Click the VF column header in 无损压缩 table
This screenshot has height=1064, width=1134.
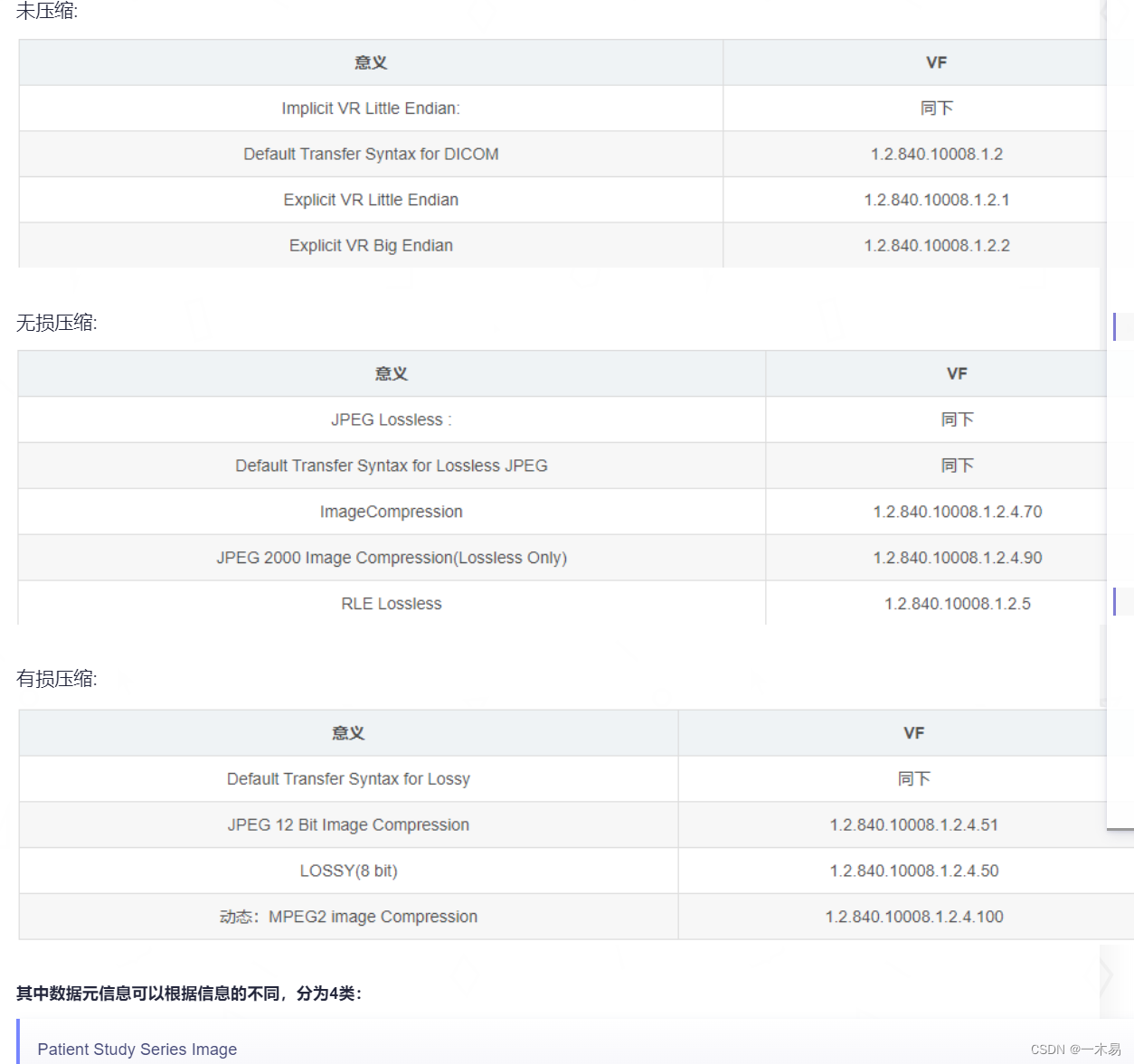[957, 373]
